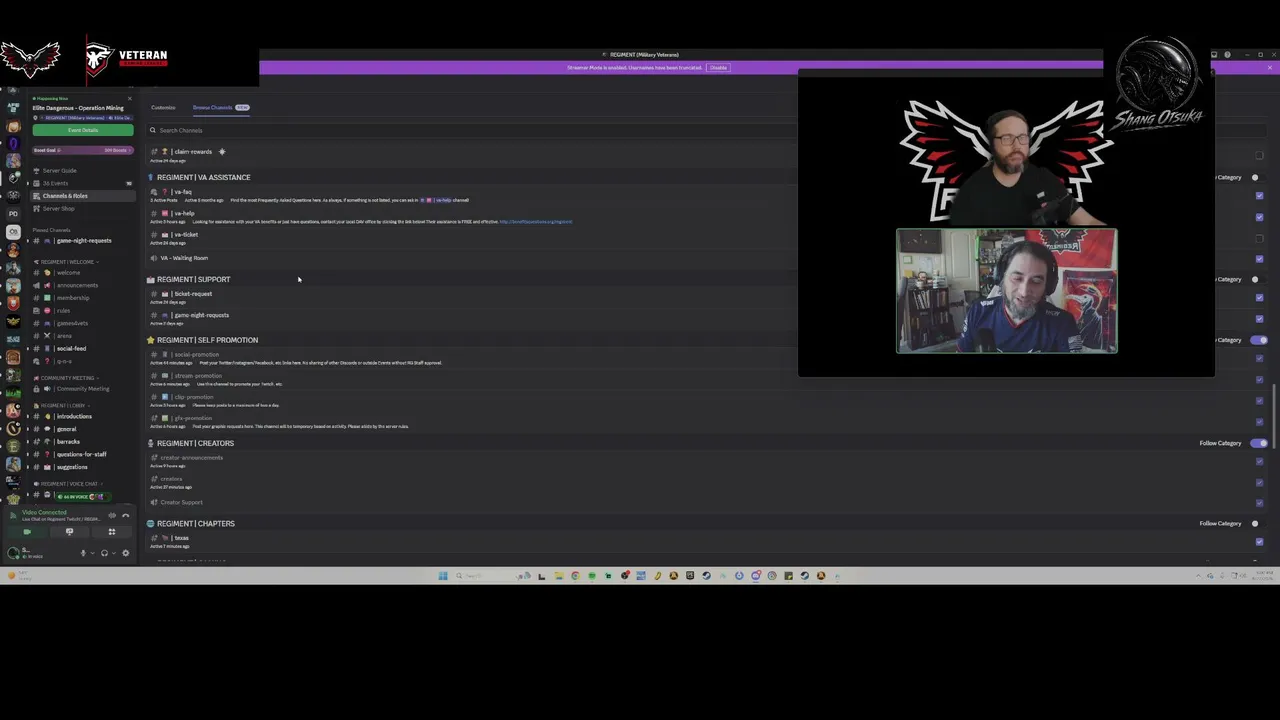Open Steam from the taskbar

[x=706, y=575]
